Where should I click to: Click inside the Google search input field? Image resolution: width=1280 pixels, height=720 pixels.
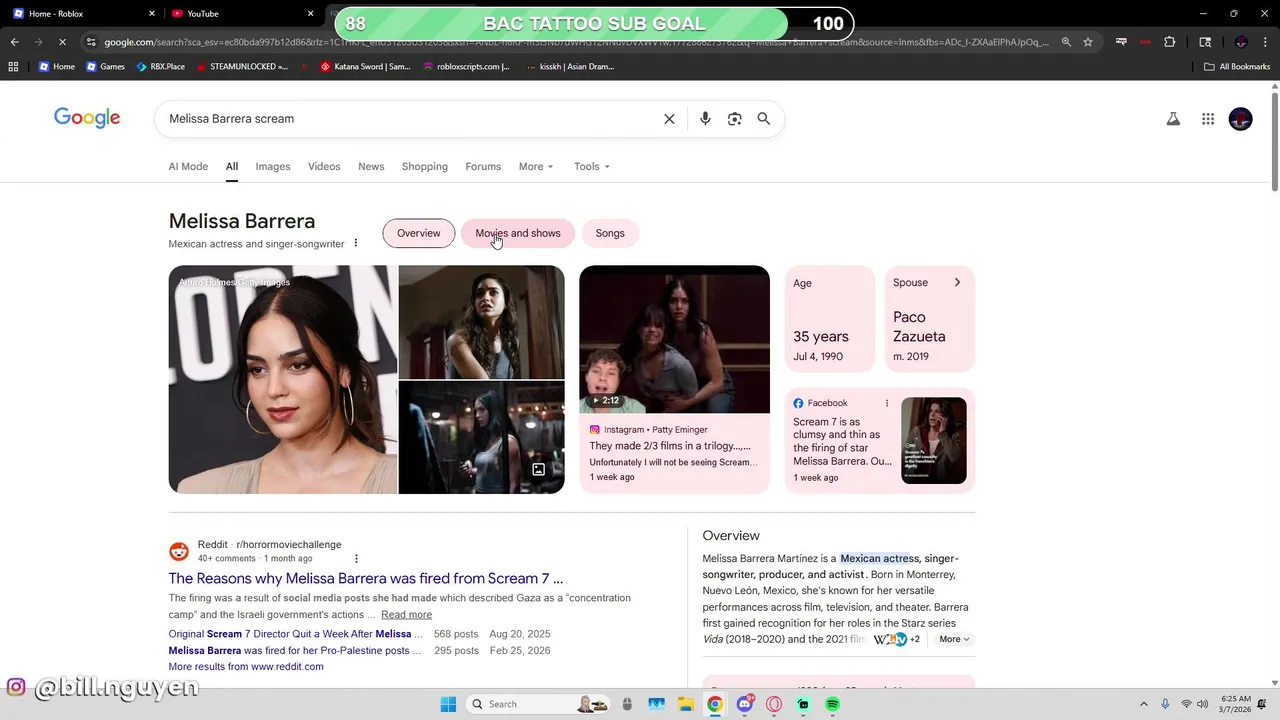(x=410, y=119)
